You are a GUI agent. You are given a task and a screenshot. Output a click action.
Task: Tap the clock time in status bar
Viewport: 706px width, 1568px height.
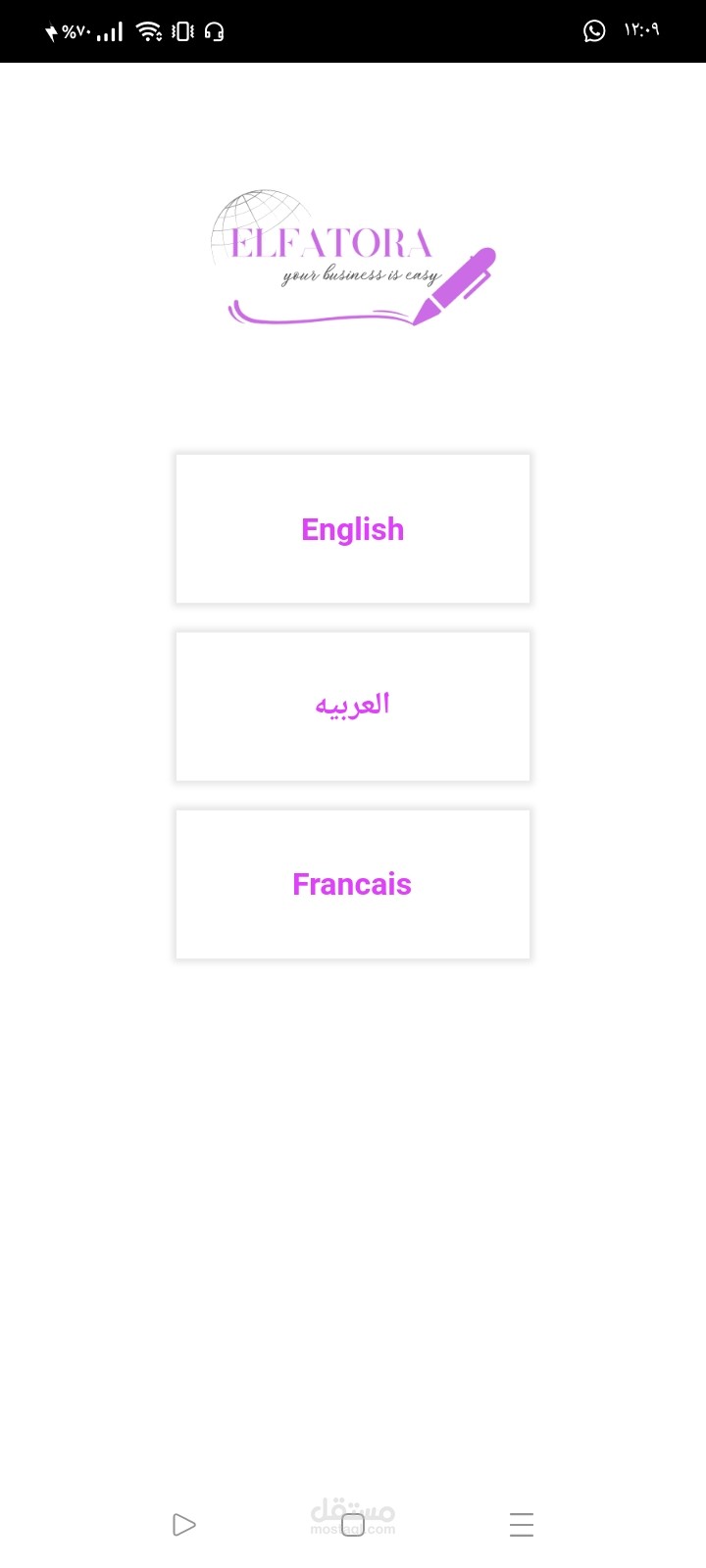641,31
